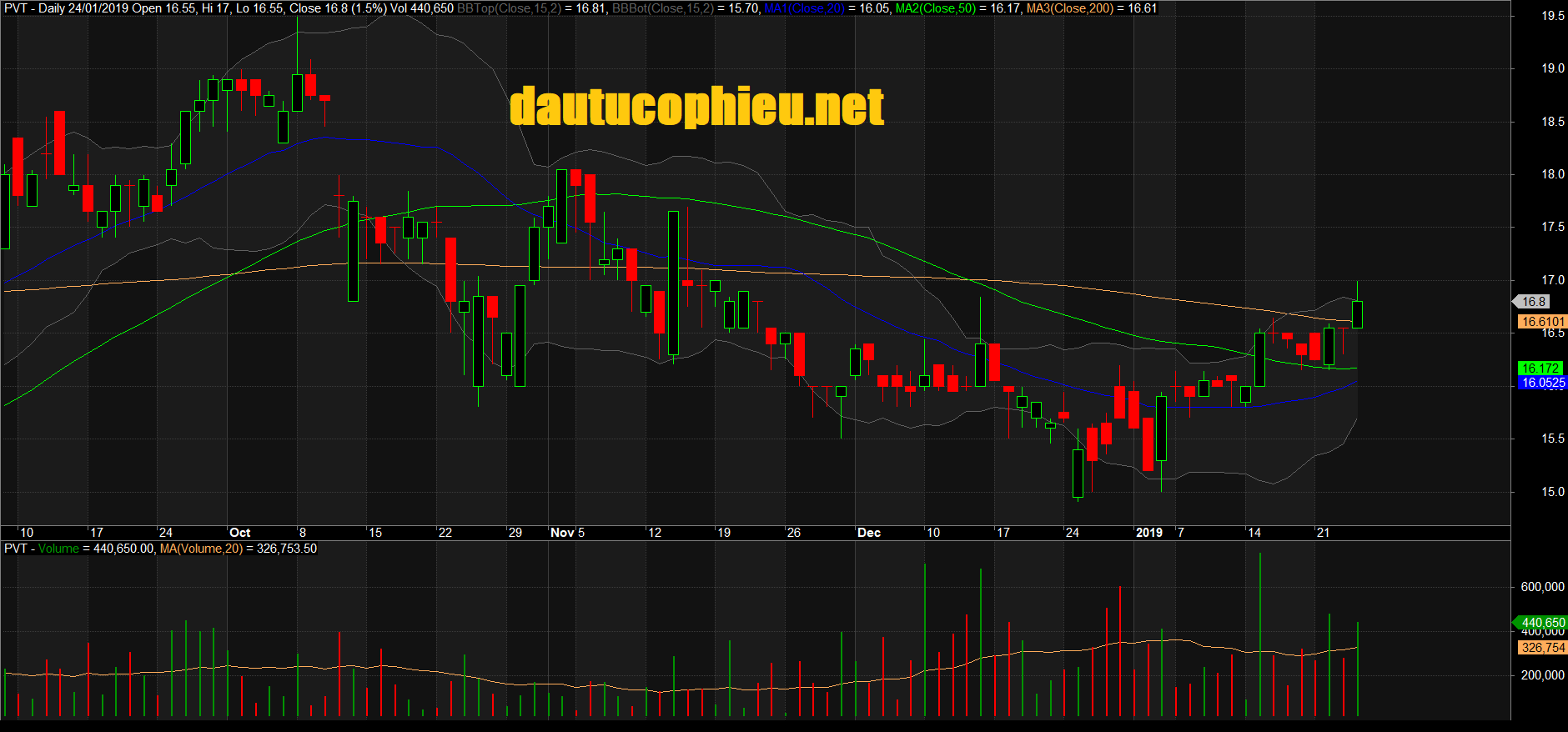1568x732 pixels.
Task: Click the 19.0 price axis label
Action: click(x=1553, y=68)
